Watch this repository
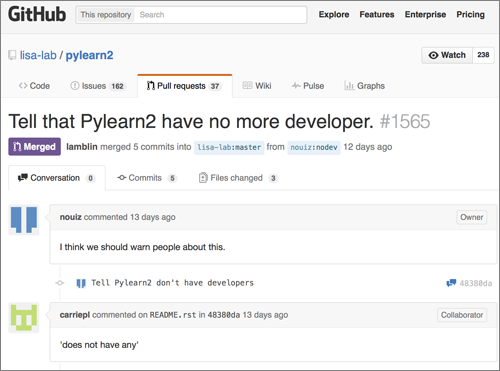Screen dimensions: 500x371 pyautogui.click(x=447, y=55)
